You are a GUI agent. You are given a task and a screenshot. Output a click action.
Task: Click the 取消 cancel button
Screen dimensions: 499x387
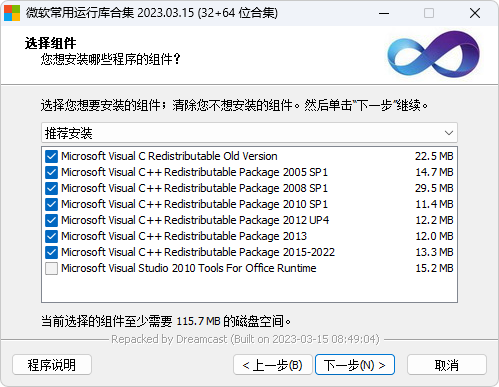click(x=447, y=365)
